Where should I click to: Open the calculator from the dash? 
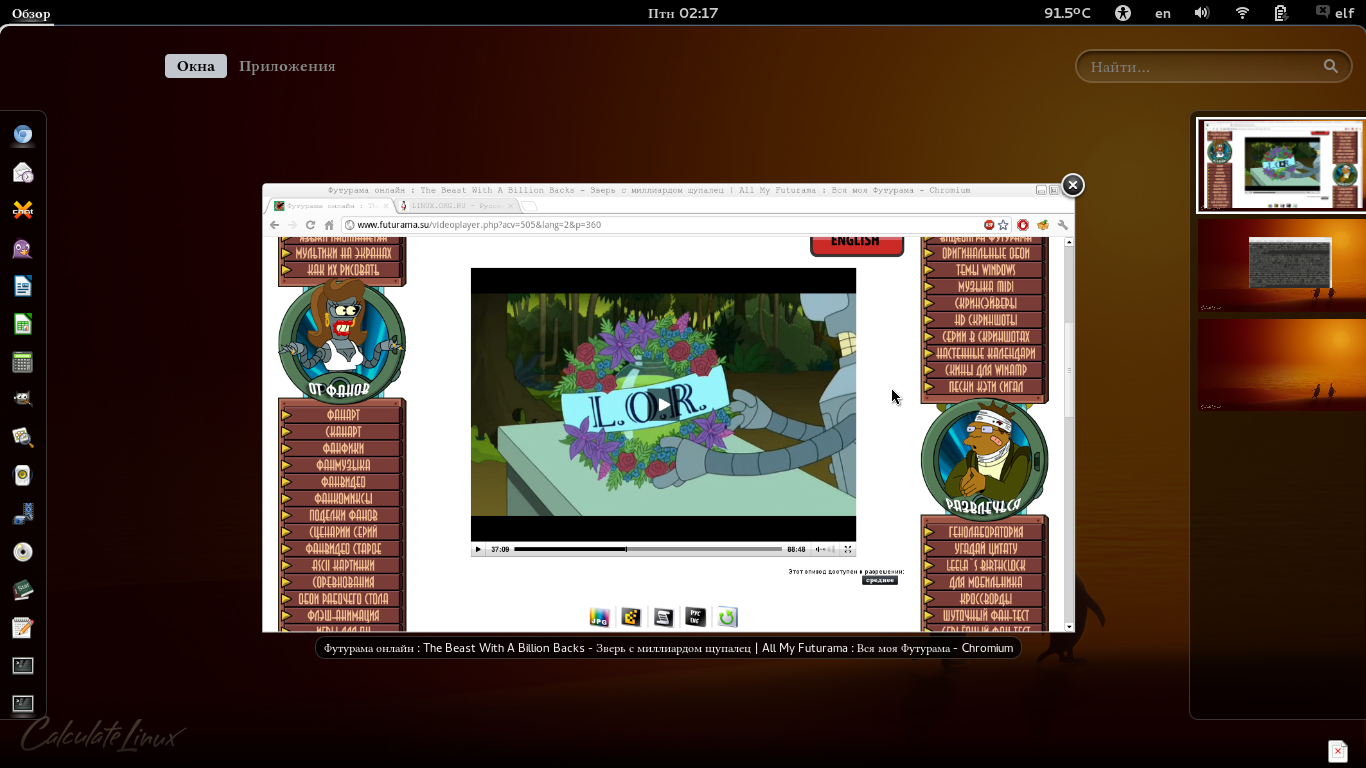(x=22, y=362)
